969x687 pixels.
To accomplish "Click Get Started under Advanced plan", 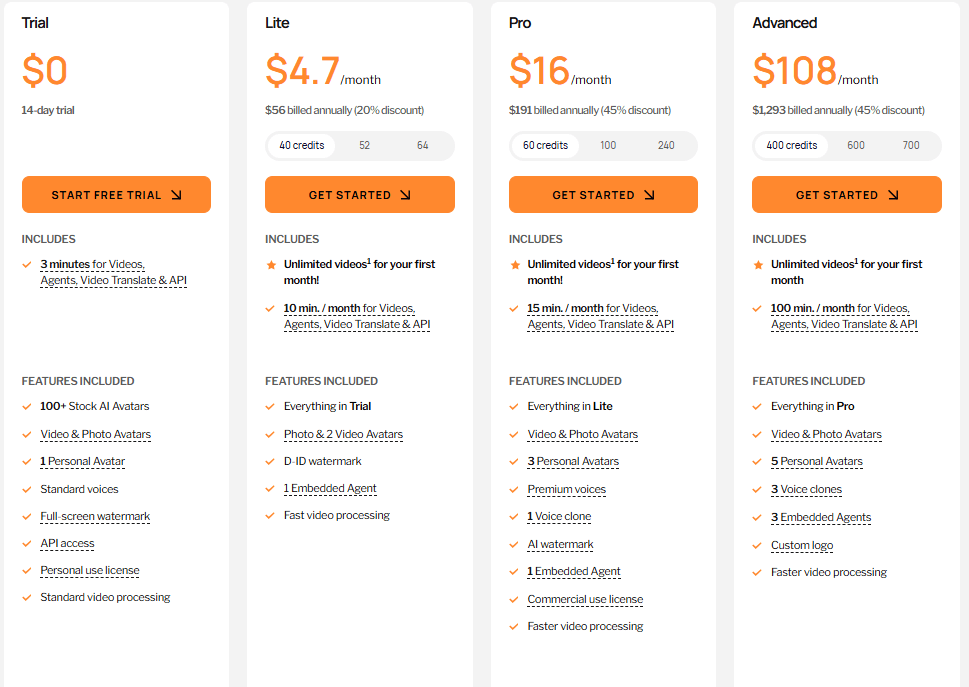I will (846, 195).
